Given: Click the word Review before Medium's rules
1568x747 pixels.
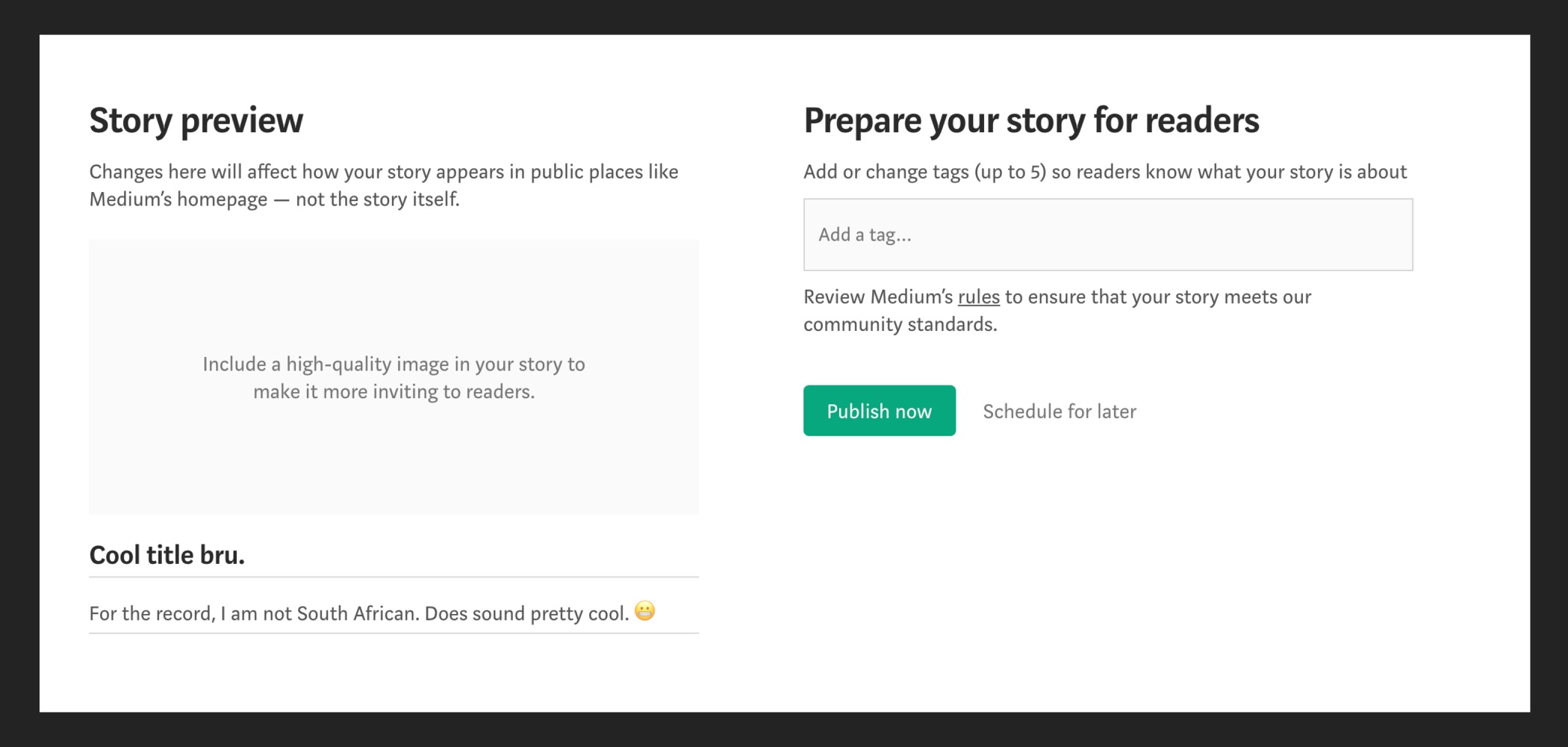Looking at the screenshot, I should 833,297.
